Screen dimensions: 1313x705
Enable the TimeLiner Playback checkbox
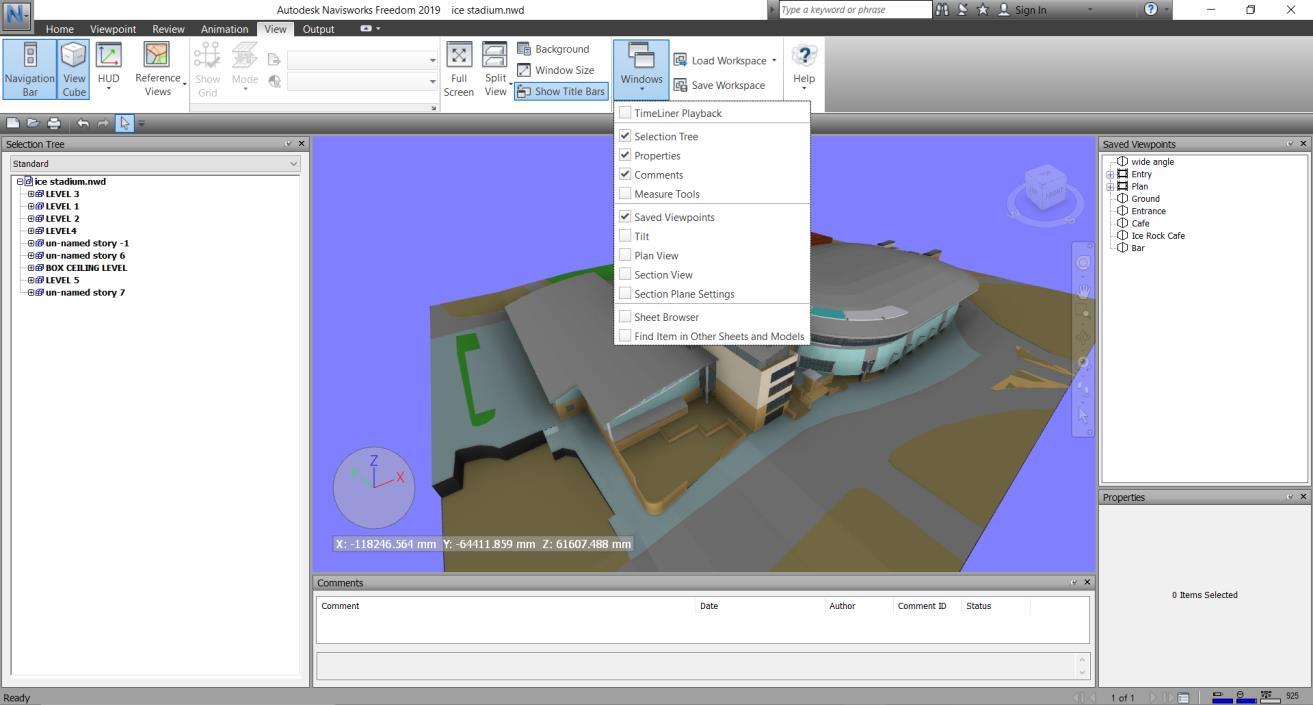pyautogui.click(x=625, y=113)
